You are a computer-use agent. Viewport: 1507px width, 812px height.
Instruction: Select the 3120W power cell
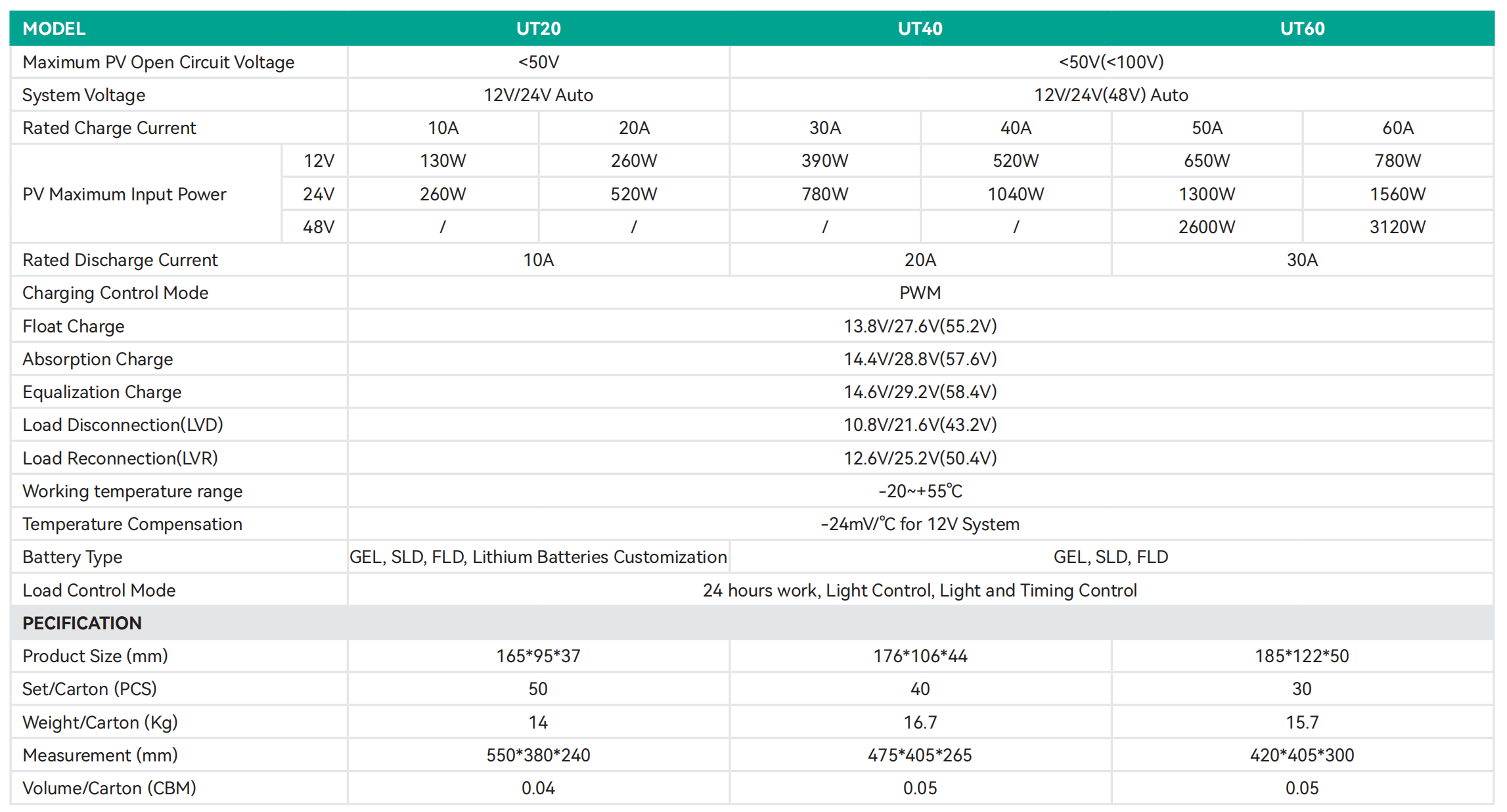pyautogui.click(x=1397, y=227)
